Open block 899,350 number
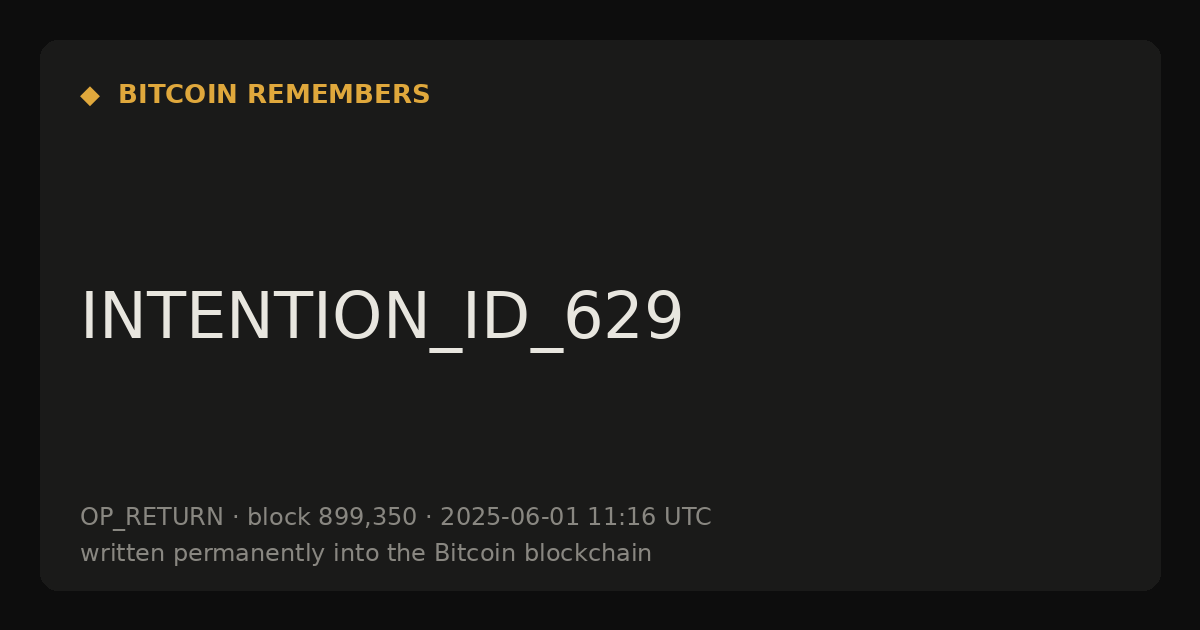 point(367,517)
